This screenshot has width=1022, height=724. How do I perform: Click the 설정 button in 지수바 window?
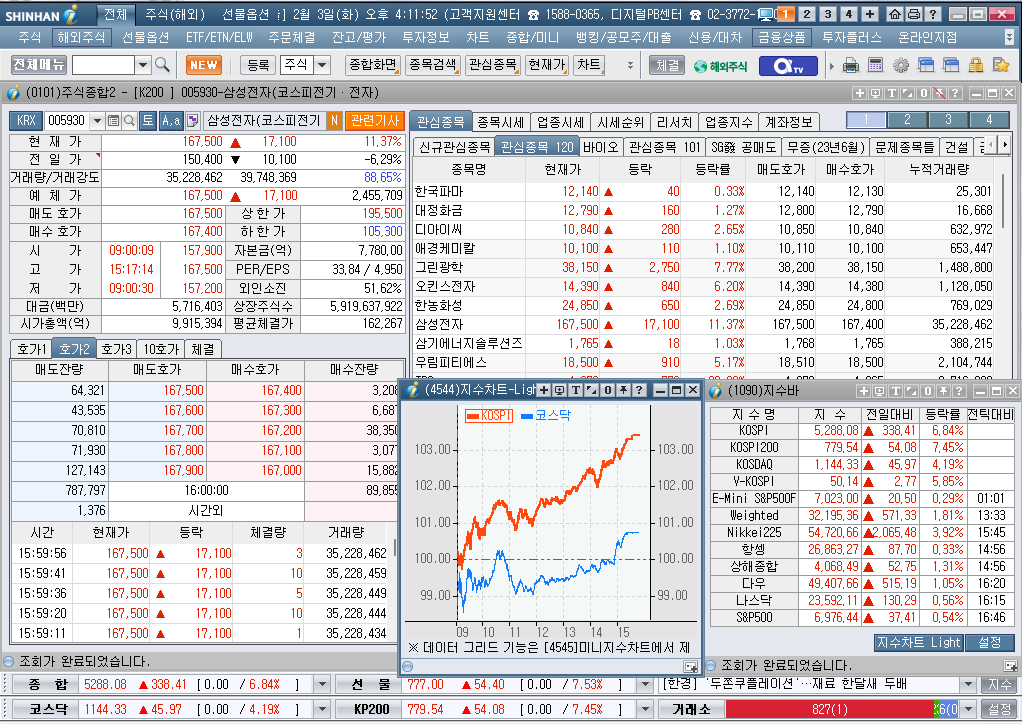pyautogui.click(x=989, y=643)
